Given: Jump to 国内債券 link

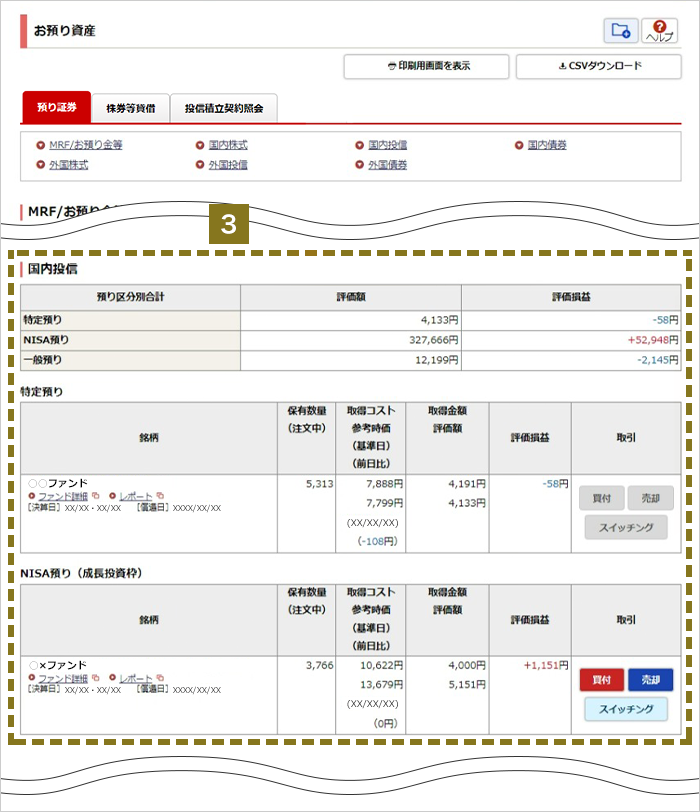Looking at the screenshot, I should click(547, 145).
